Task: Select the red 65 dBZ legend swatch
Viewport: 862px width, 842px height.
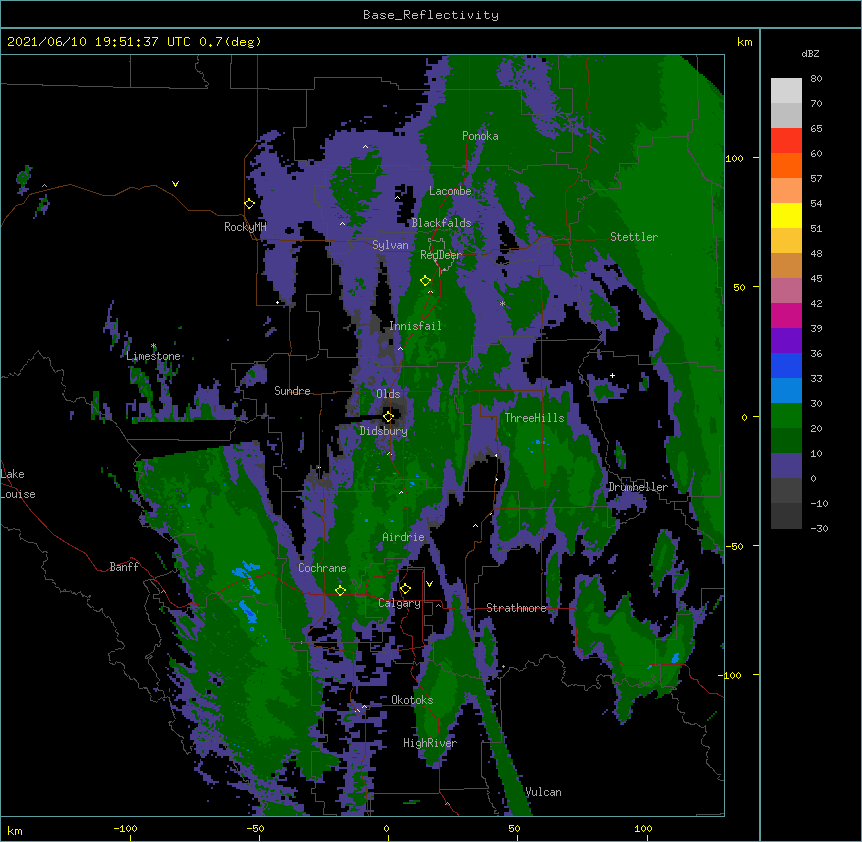Action: pos(786,141)
